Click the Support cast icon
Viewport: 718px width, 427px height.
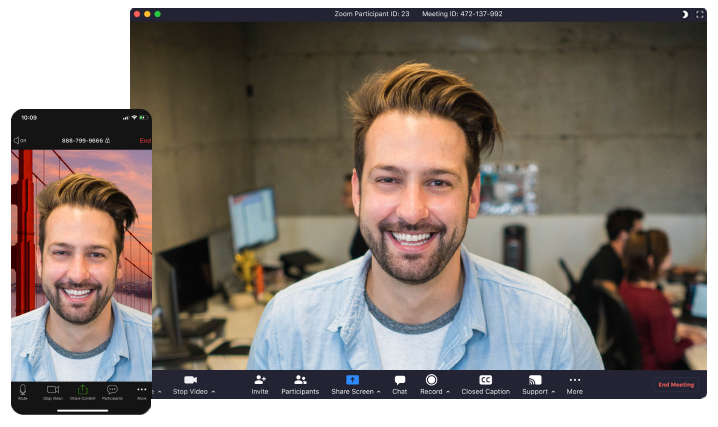click(535, 380)
